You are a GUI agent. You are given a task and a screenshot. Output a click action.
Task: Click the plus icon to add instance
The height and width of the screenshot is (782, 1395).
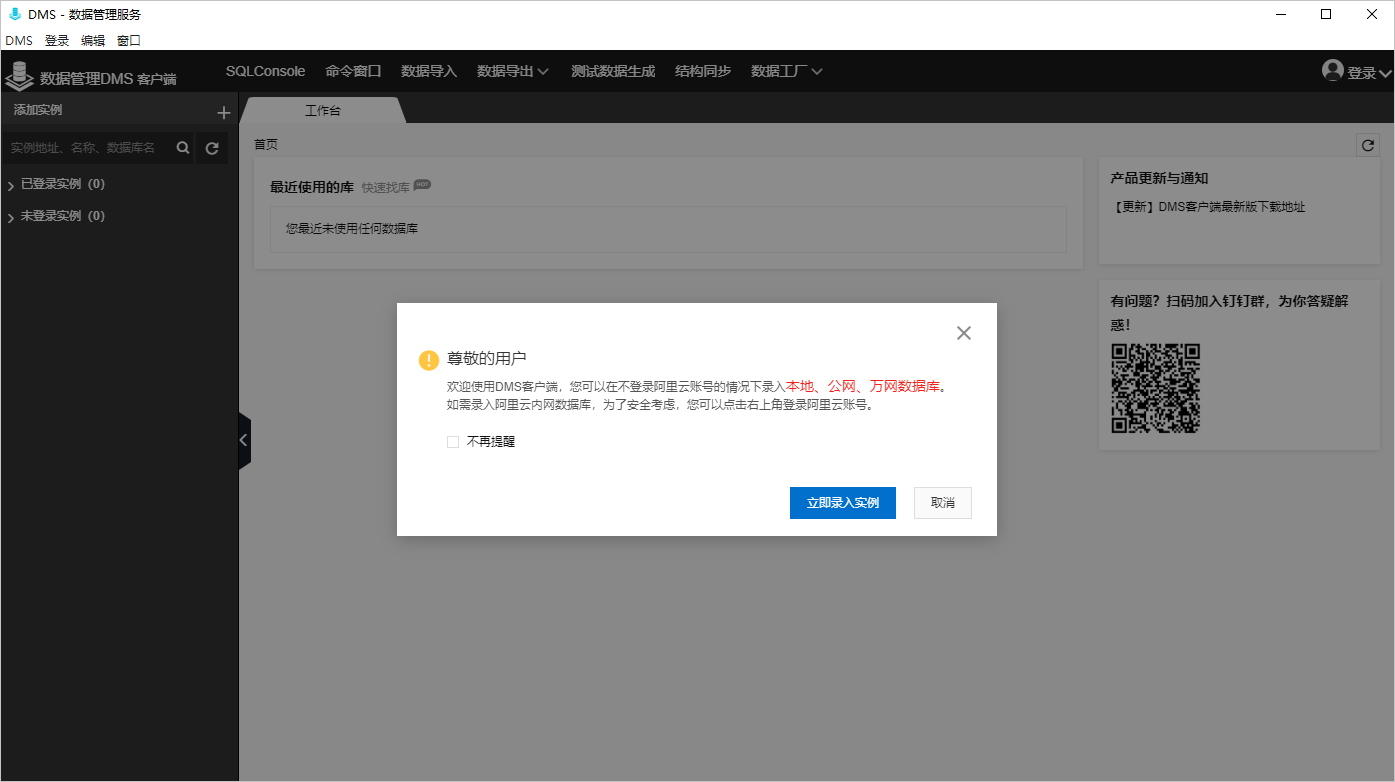coord(224,113)
